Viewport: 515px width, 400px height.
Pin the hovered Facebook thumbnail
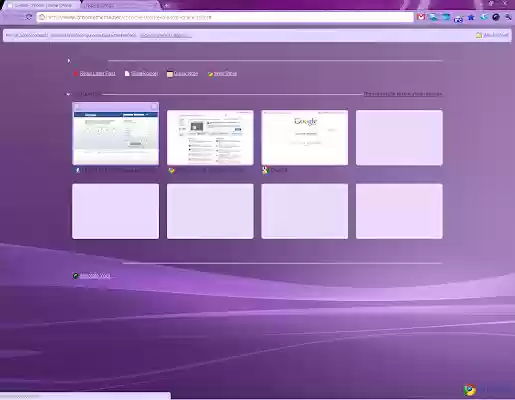77,107
